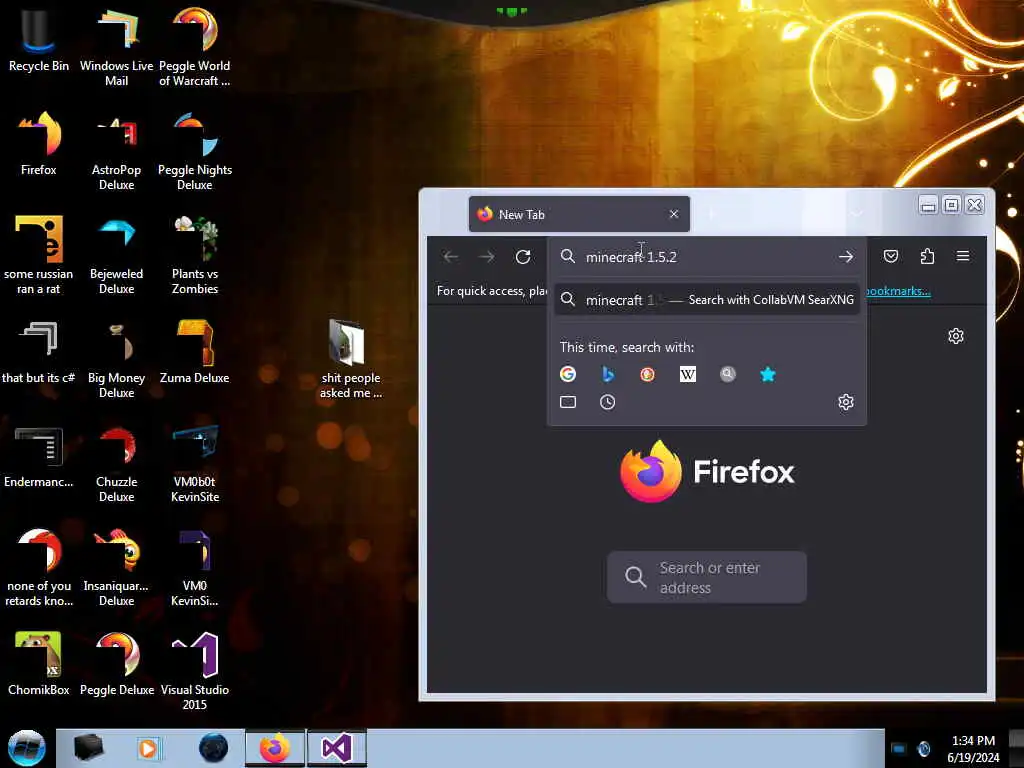Open VM0 KevinSi... desktop shortcut
Viewport: 1024px width, 768px height.
tap(195, 567)
